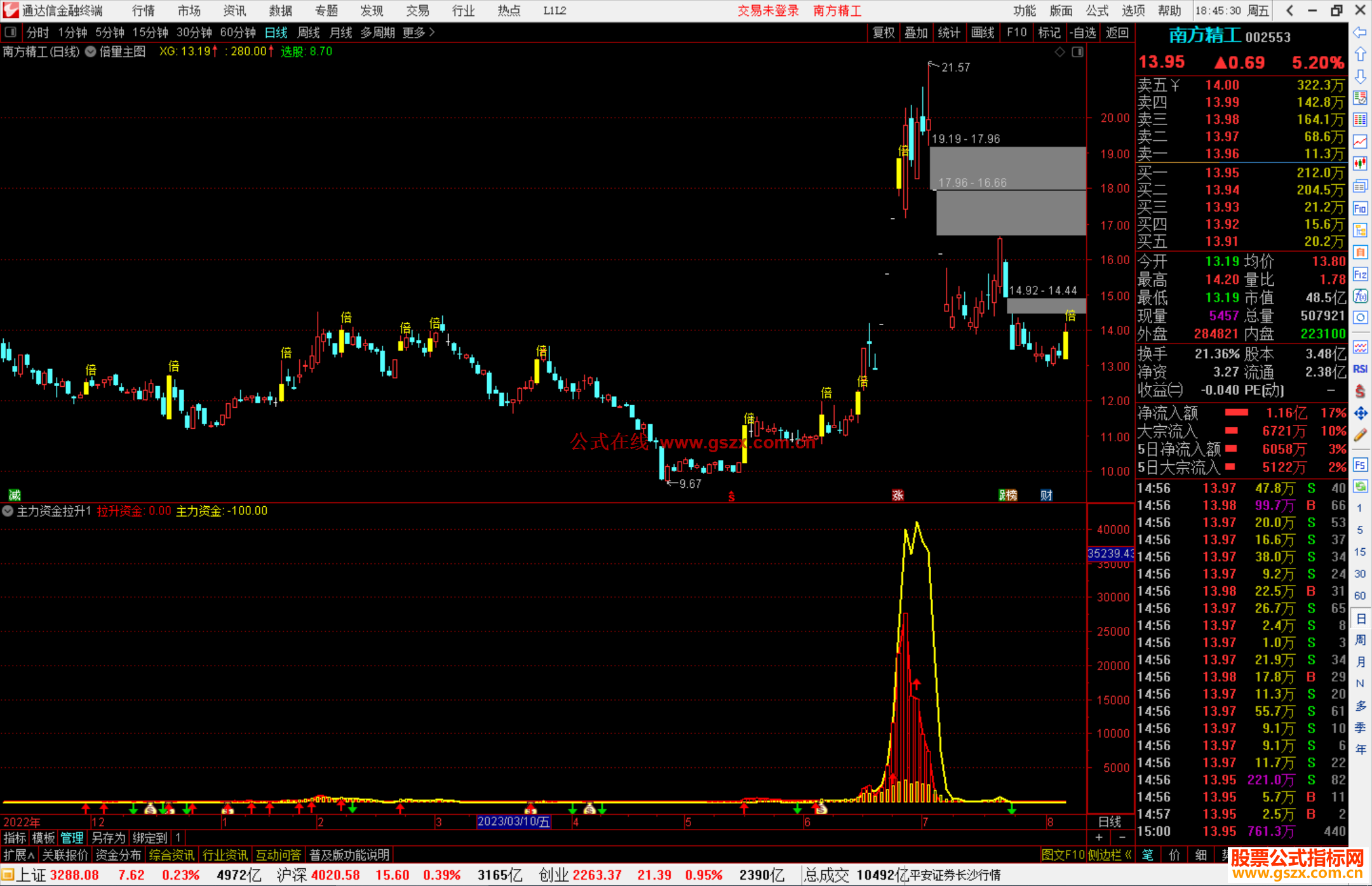Screen dimensions: 1372x886
Task: Expand the 扩展 panel at bottom
Action: pyautogui.click(x=19, y=855)
